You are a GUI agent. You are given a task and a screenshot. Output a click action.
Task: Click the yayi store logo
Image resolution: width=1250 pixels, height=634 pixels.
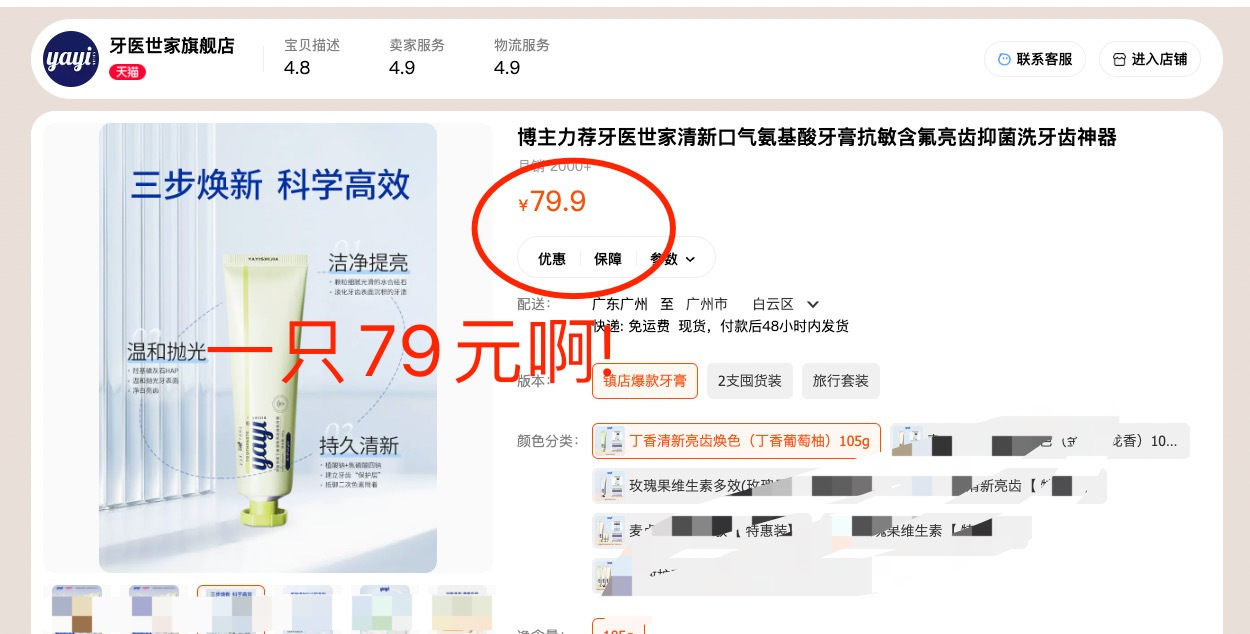(x=71, y=59)
